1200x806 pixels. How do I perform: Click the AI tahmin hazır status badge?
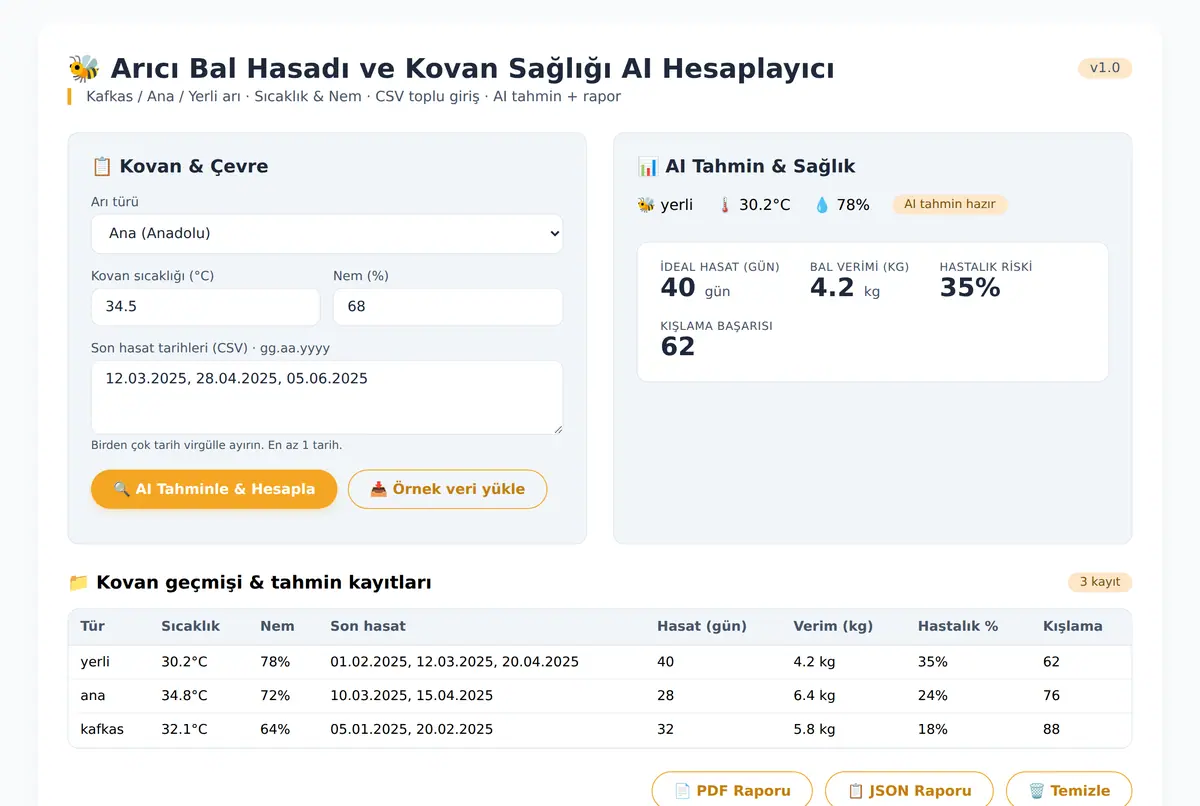point(950,204)
